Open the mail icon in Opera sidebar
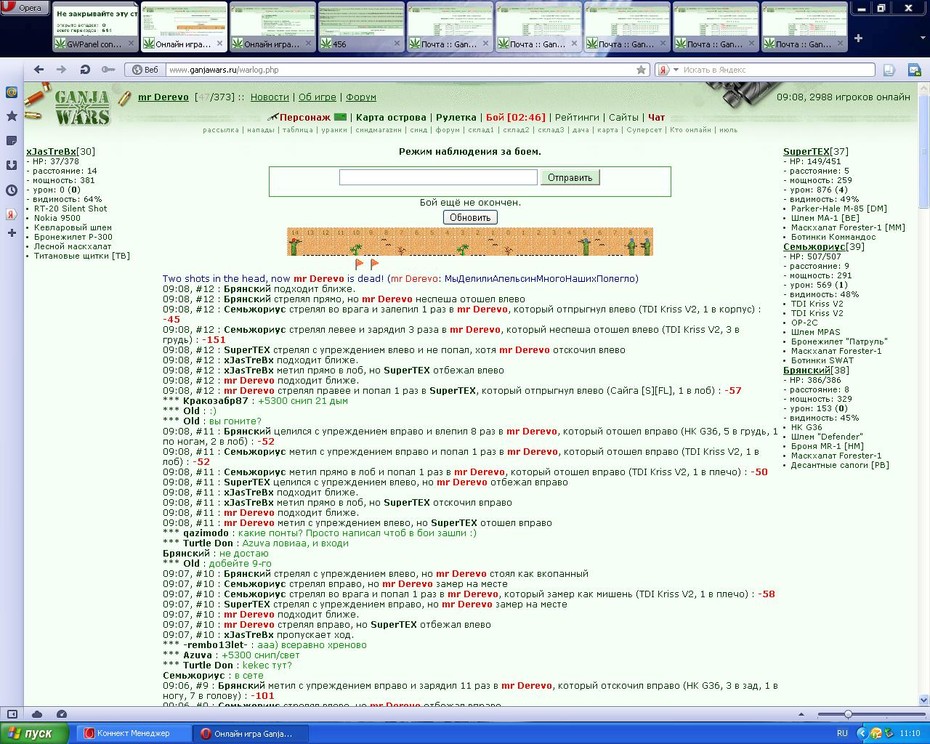This screenshot has width=930, height=744. 11,92
